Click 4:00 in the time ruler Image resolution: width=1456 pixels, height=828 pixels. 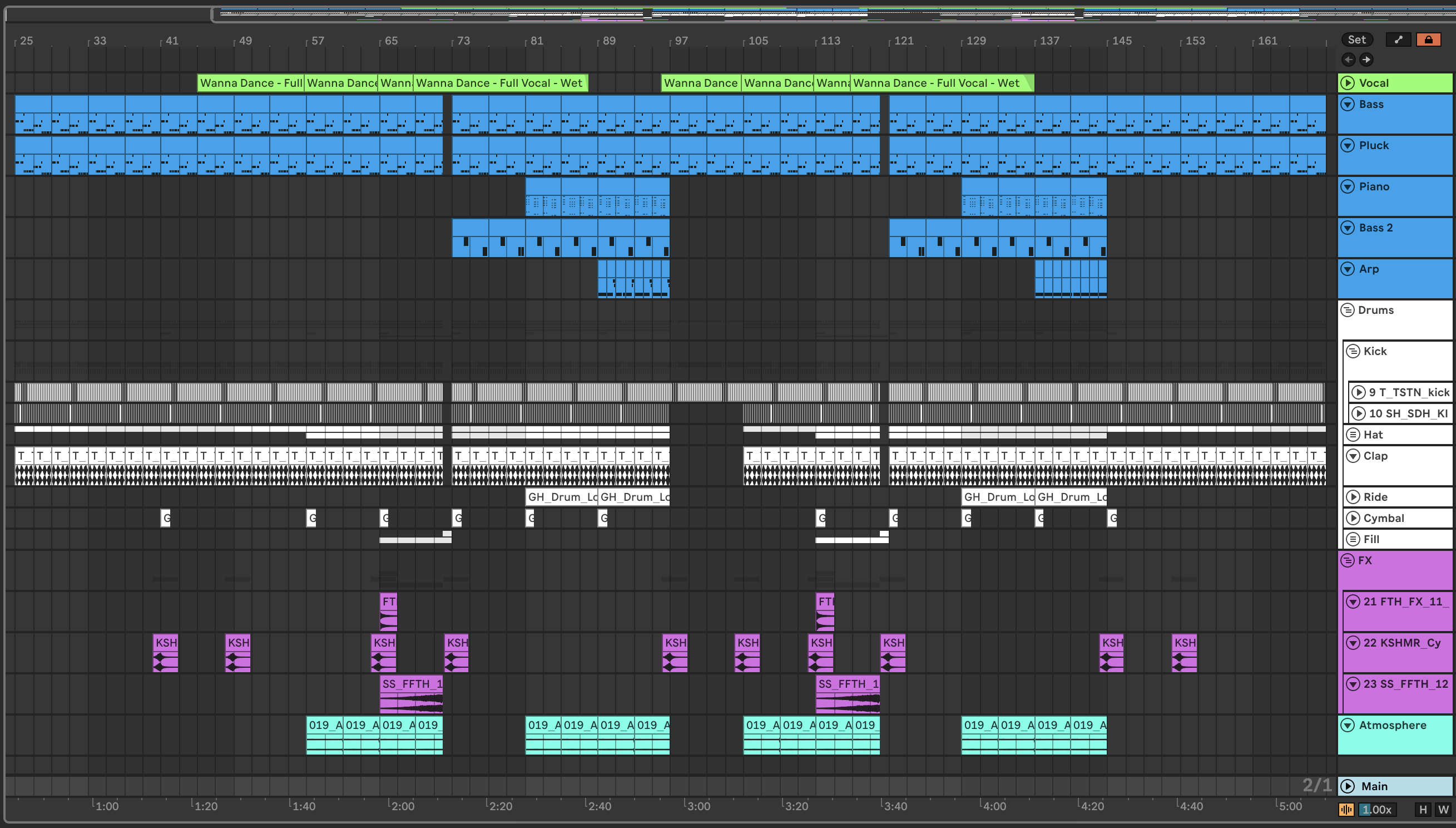(x=994, y=806)
